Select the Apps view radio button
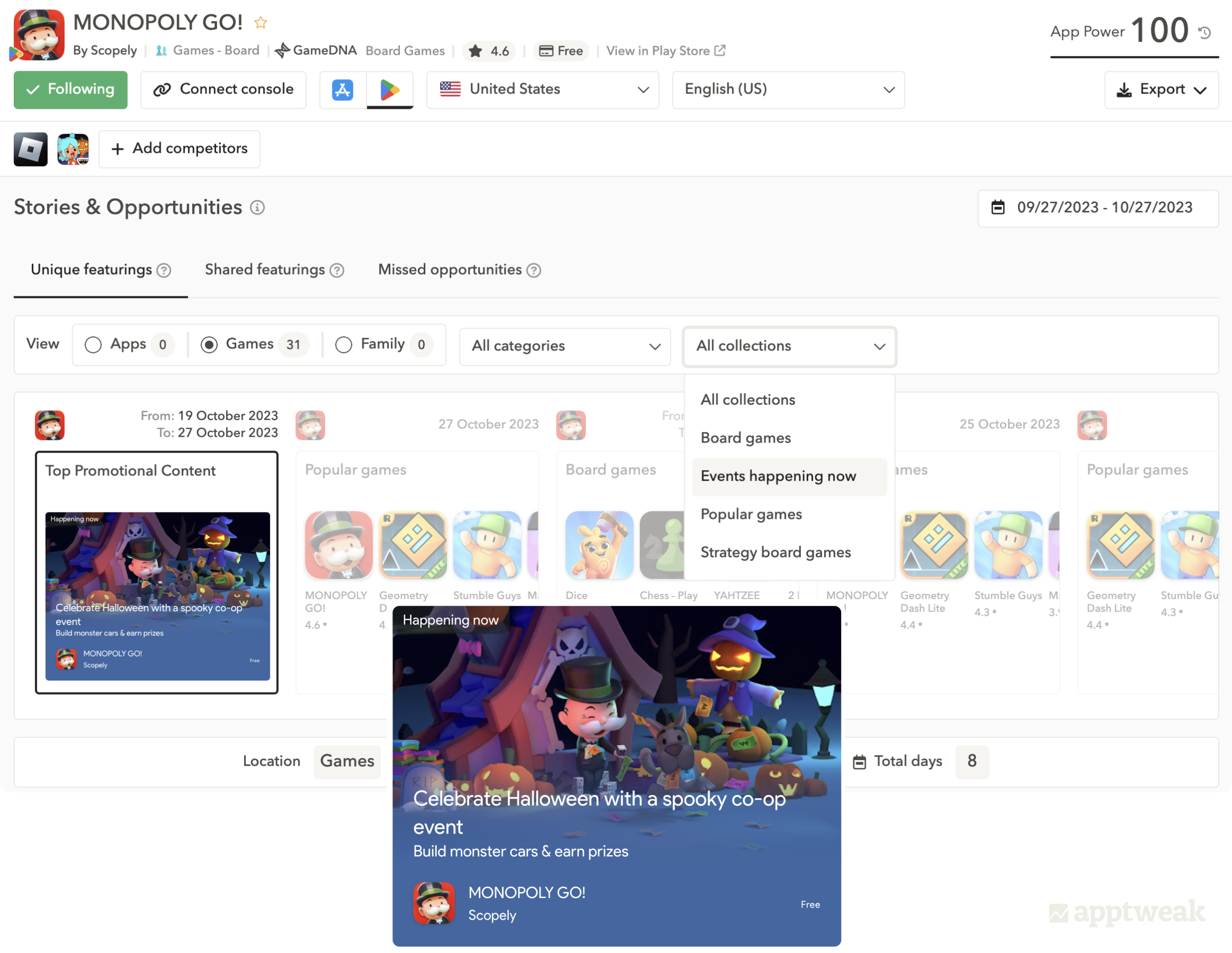The height and width of the screenshot is (953, 1232). click(93, 344)
